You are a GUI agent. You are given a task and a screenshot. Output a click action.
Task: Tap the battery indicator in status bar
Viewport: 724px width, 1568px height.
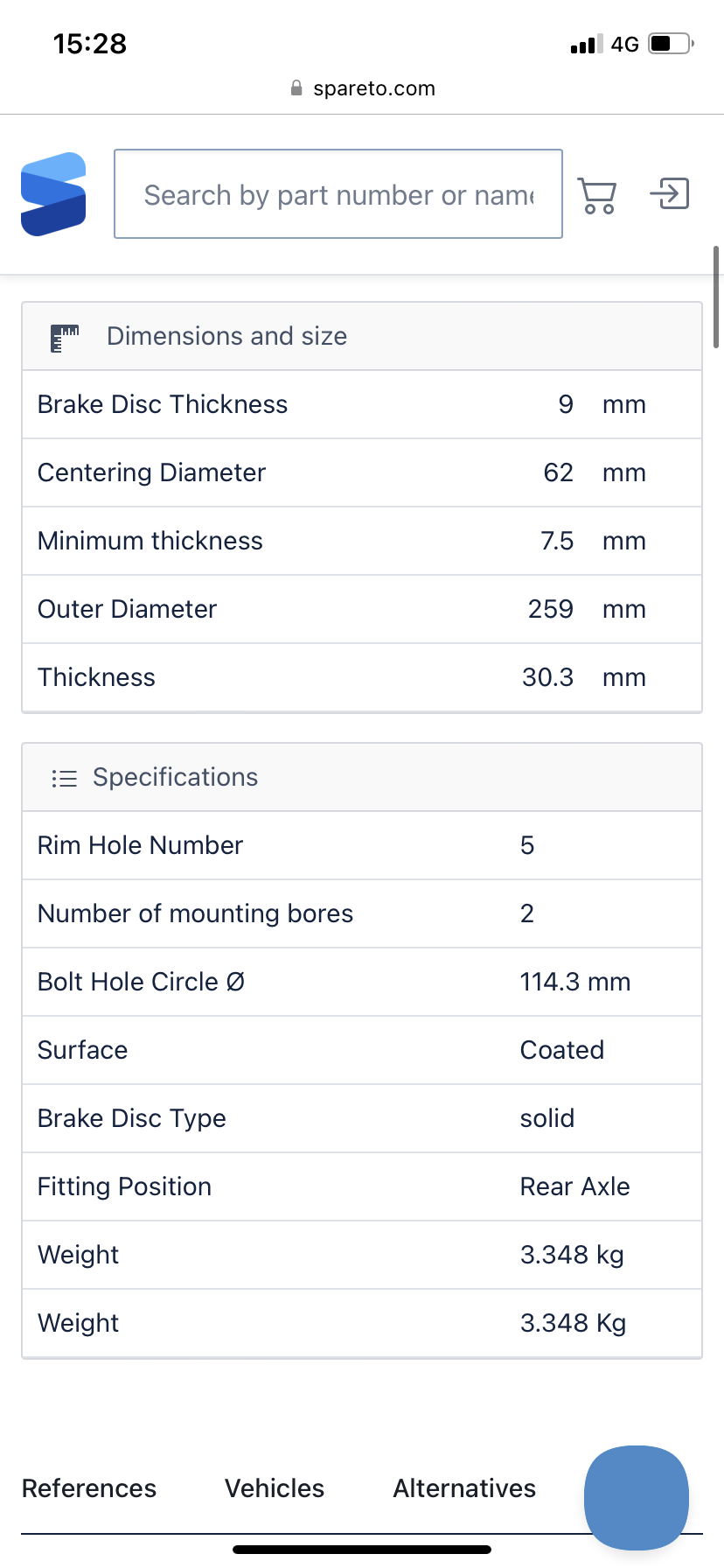[671, 44]
